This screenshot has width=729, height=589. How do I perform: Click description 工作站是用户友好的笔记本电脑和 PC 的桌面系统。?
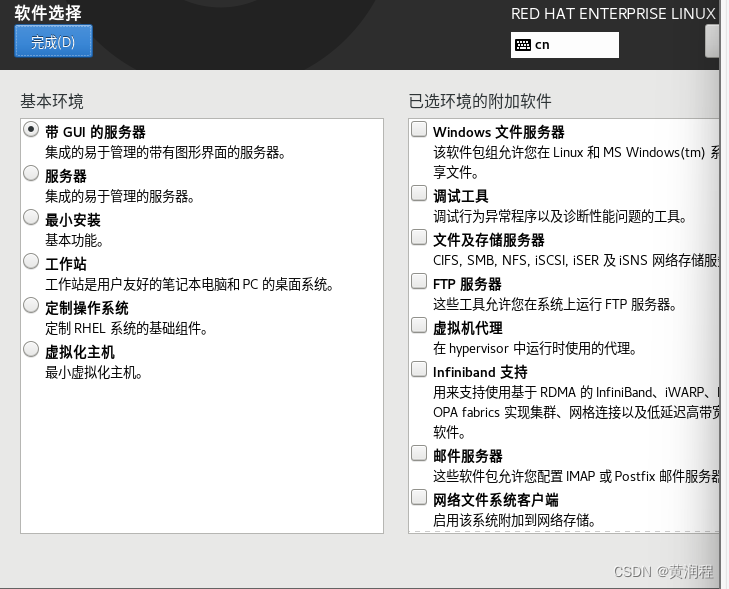point(189,284)
